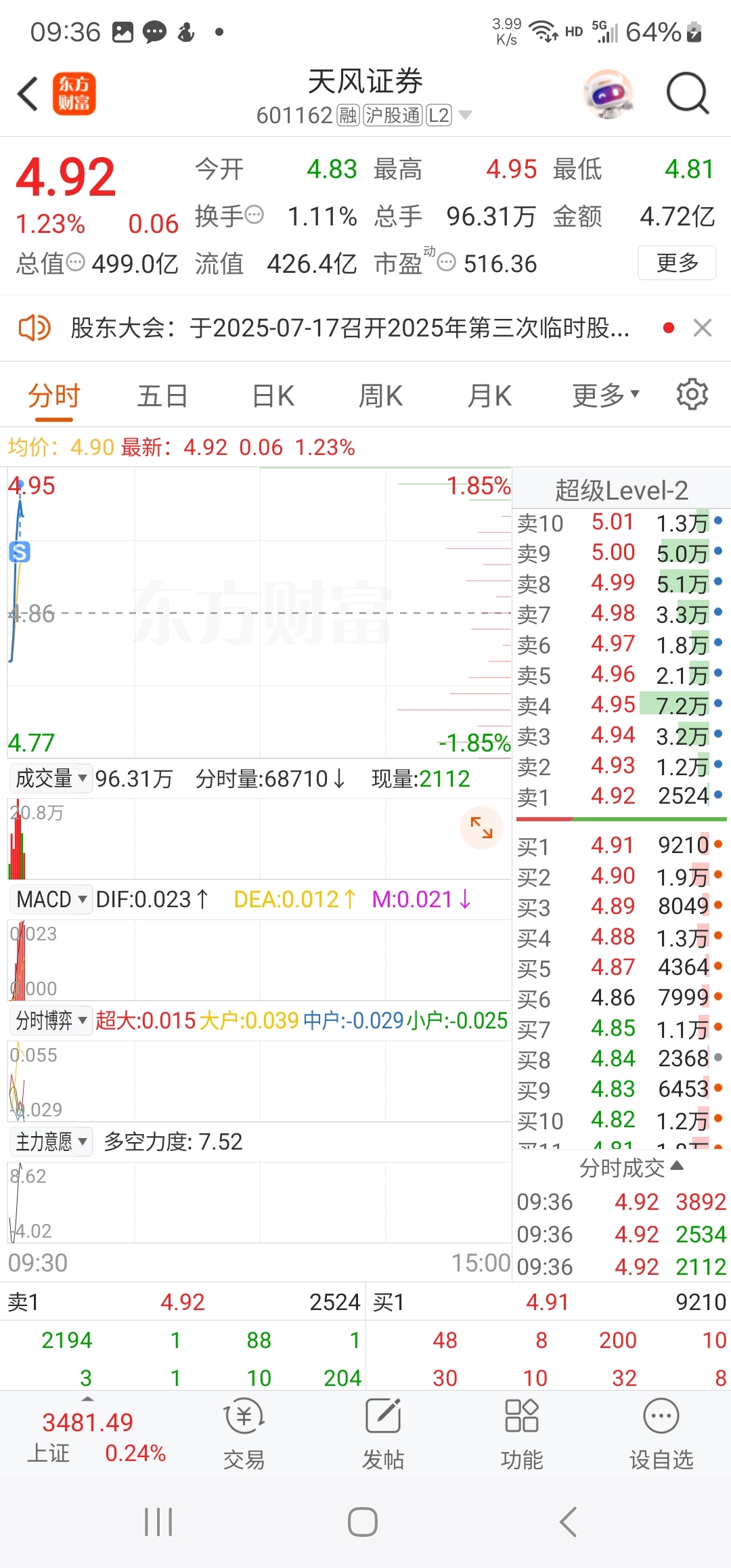Screen dimensions: 731x1568
Task: Tap the large 4.92 current price
Action: (x=66, y=177)
